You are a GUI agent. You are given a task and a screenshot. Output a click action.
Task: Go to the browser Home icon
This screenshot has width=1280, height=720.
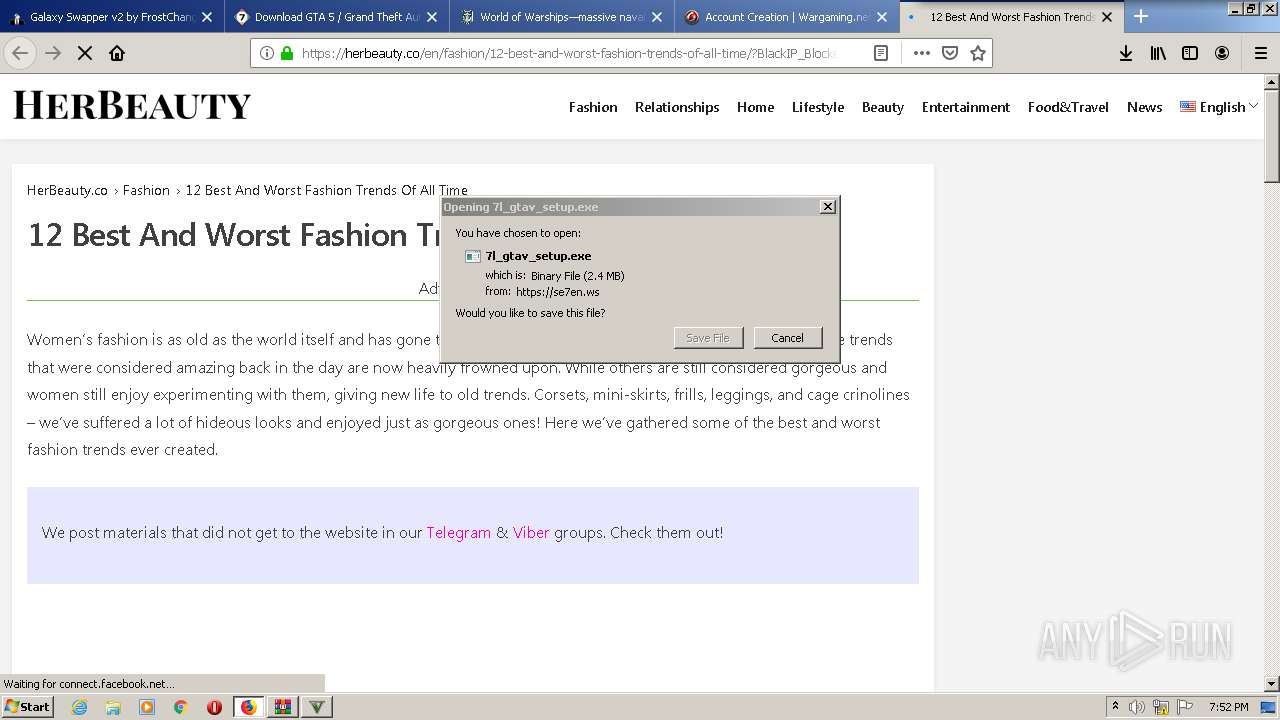tap(117, 53)
